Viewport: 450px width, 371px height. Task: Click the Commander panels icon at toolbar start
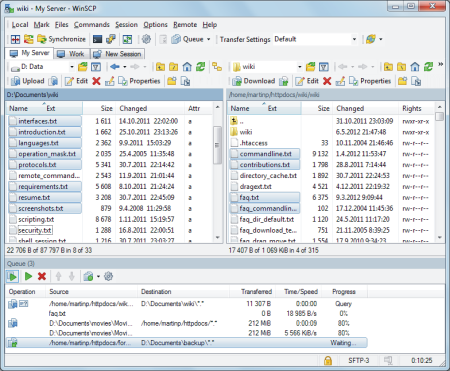(x=15, y=39)
